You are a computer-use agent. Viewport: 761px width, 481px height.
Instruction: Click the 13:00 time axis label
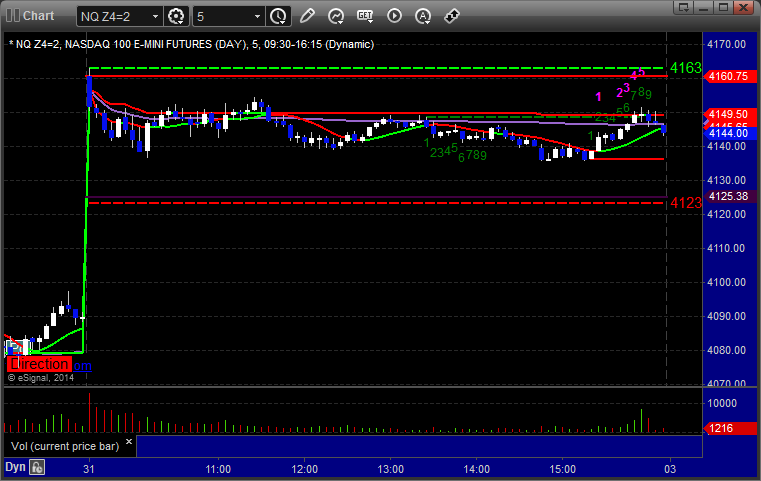coord(391,469)
